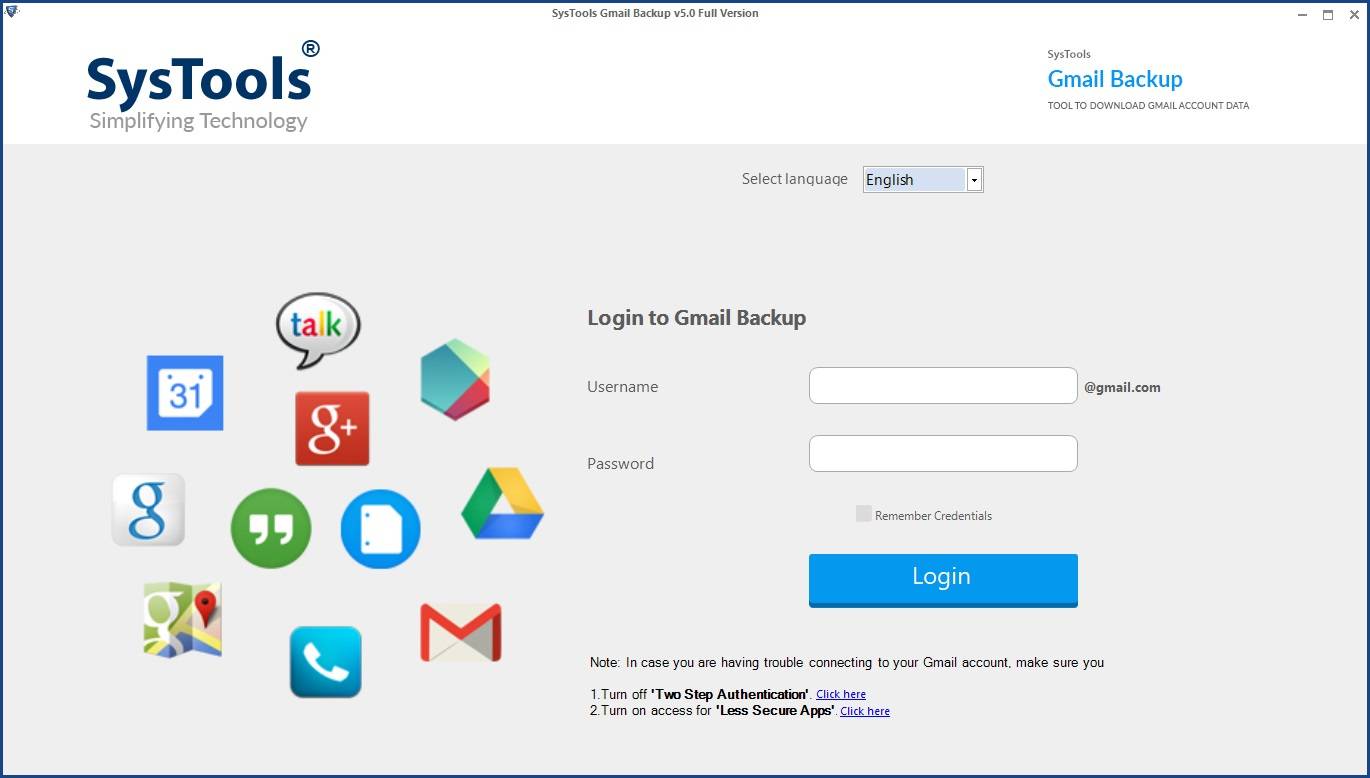The height and width of the screenshot is (778, 1370).
Task: Close the SysTools Gmail Backup window
Action: pos(1354,14)
